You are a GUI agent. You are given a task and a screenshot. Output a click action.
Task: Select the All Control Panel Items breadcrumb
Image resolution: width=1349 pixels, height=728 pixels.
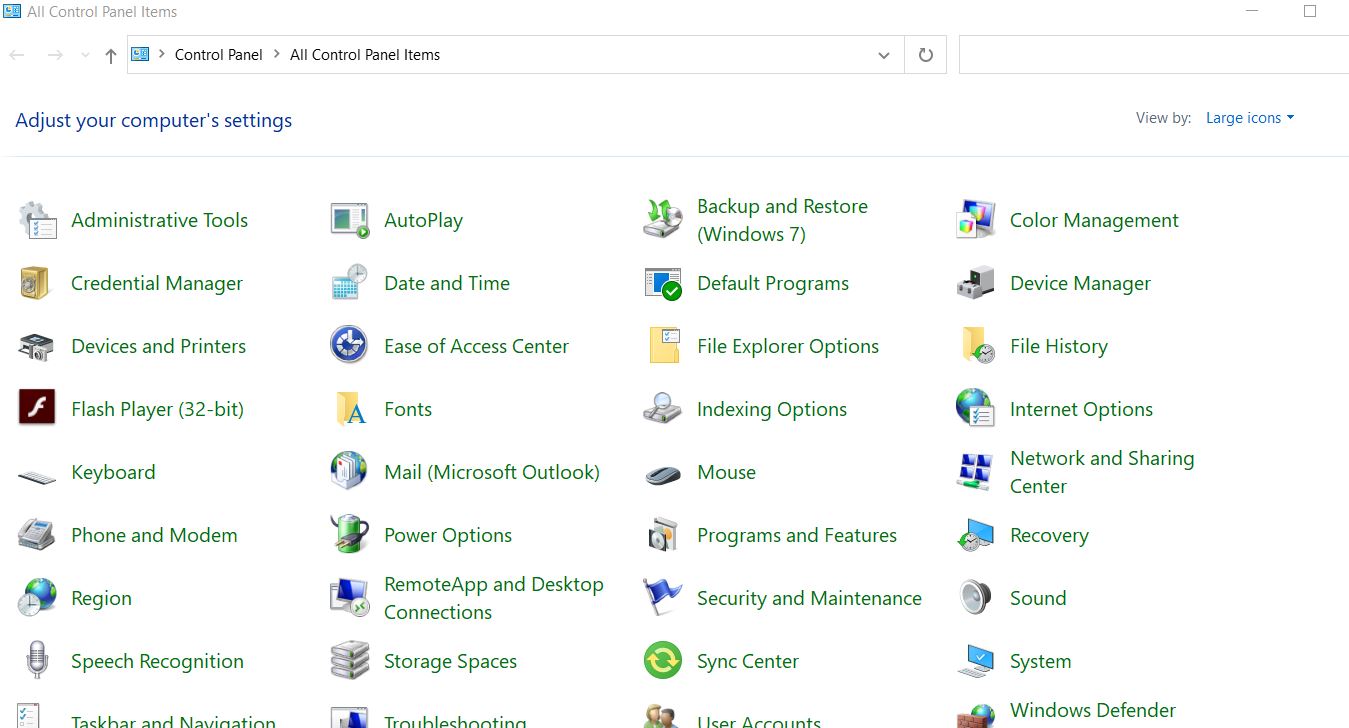pos(365,55)
